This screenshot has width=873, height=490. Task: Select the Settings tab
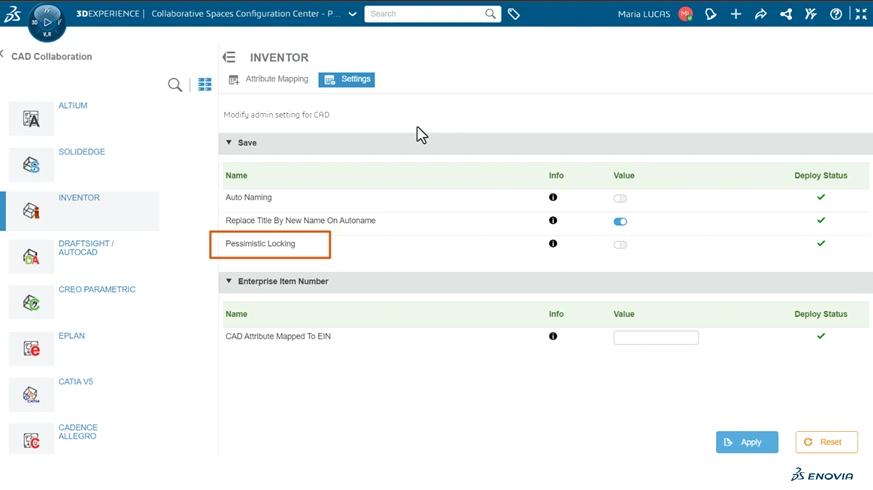point(347,79)
